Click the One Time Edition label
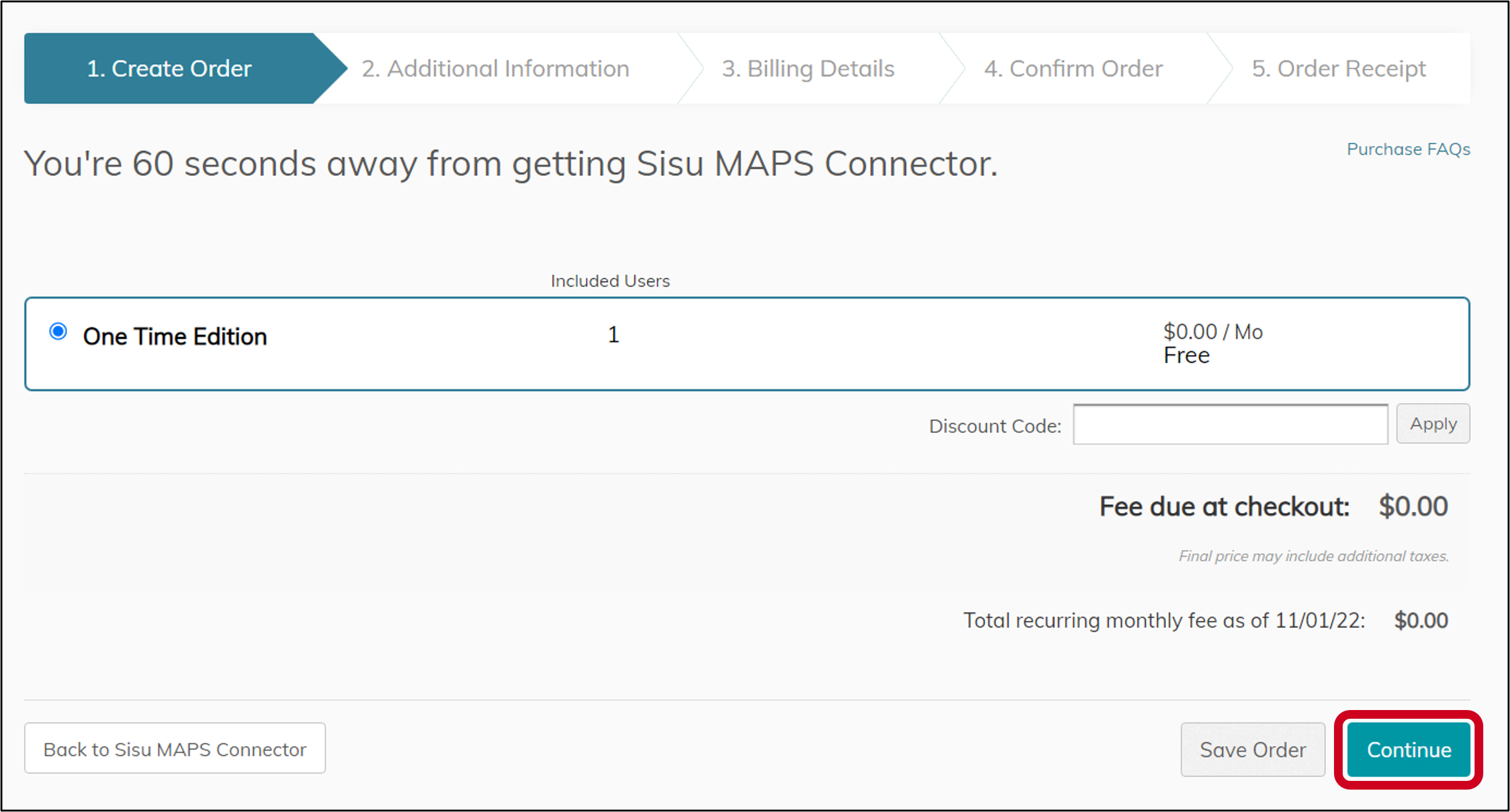The width and height of the screenshot is (1510, 812). coord(175,336)
